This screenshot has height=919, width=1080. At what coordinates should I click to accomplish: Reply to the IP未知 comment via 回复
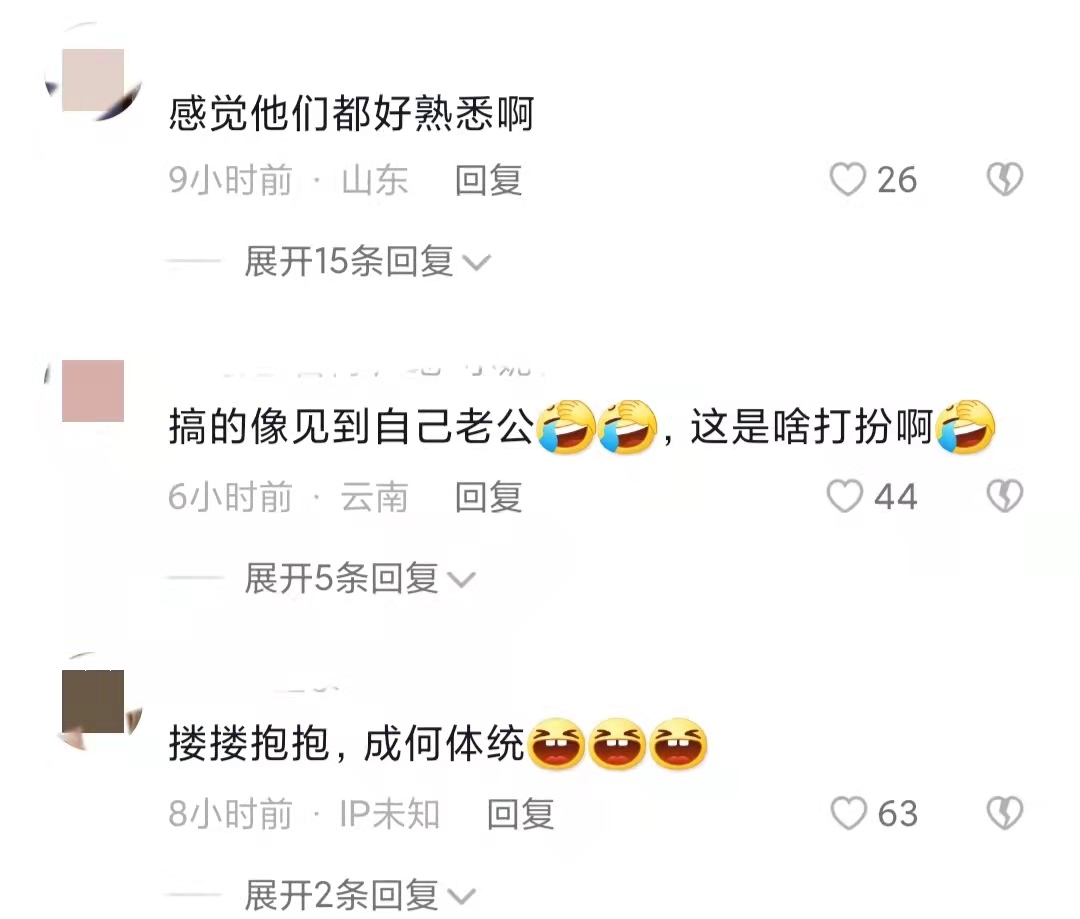point(521,814)
